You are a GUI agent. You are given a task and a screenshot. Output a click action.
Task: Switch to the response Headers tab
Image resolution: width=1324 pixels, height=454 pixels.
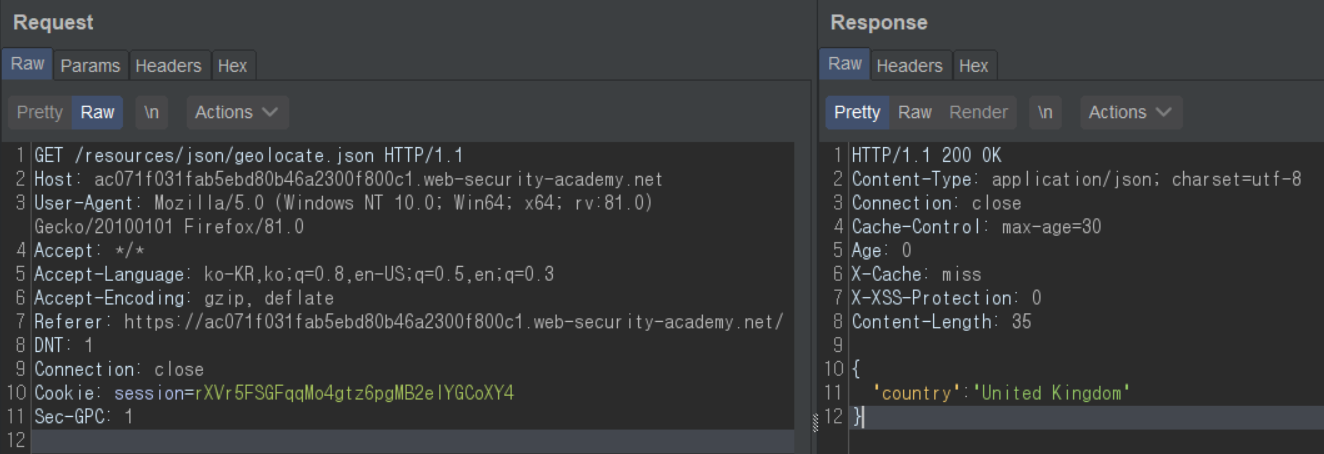pos(909,65)
